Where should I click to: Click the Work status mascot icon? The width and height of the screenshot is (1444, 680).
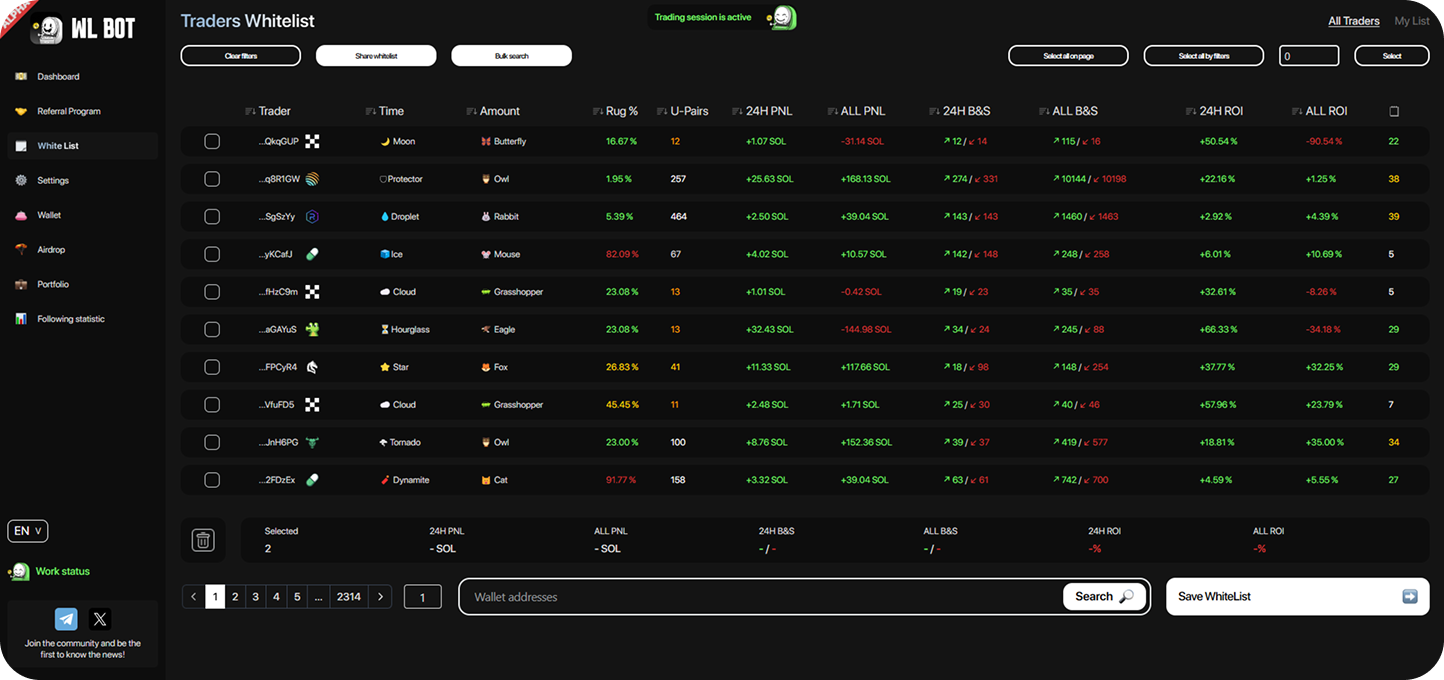click(x=19, y=571)
